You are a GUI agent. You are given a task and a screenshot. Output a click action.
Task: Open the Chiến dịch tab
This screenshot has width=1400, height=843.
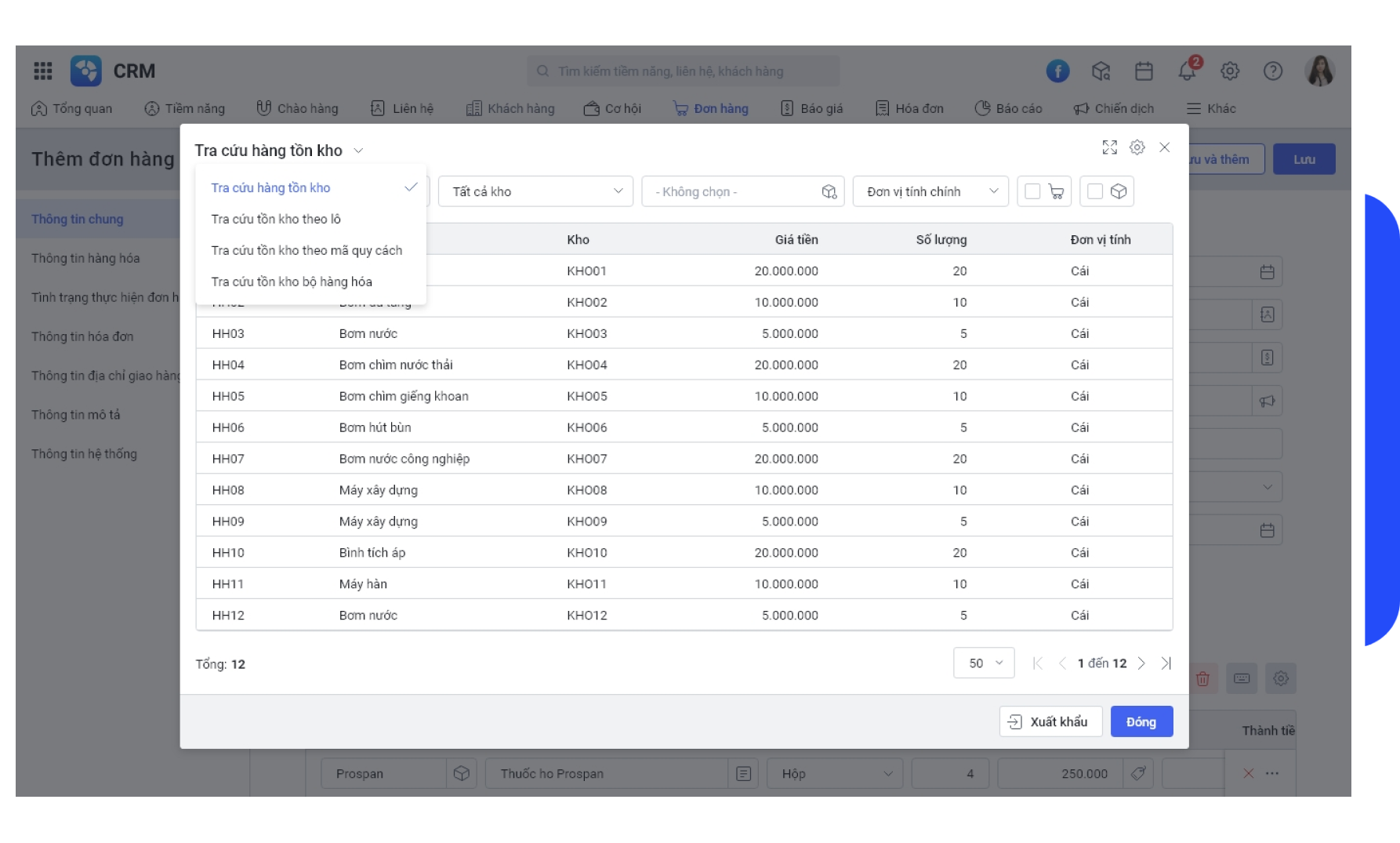coord(1113,109)
